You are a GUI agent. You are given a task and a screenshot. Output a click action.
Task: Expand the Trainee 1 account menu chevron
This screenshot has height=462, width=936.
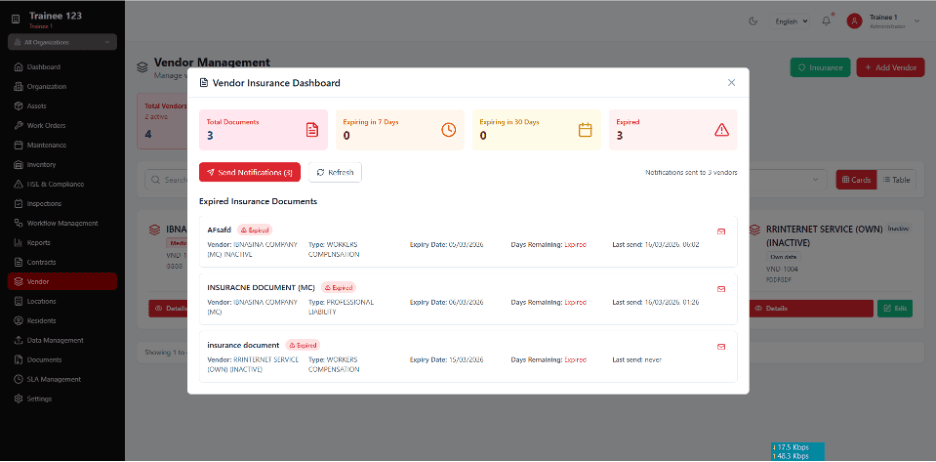click(917, 21)
